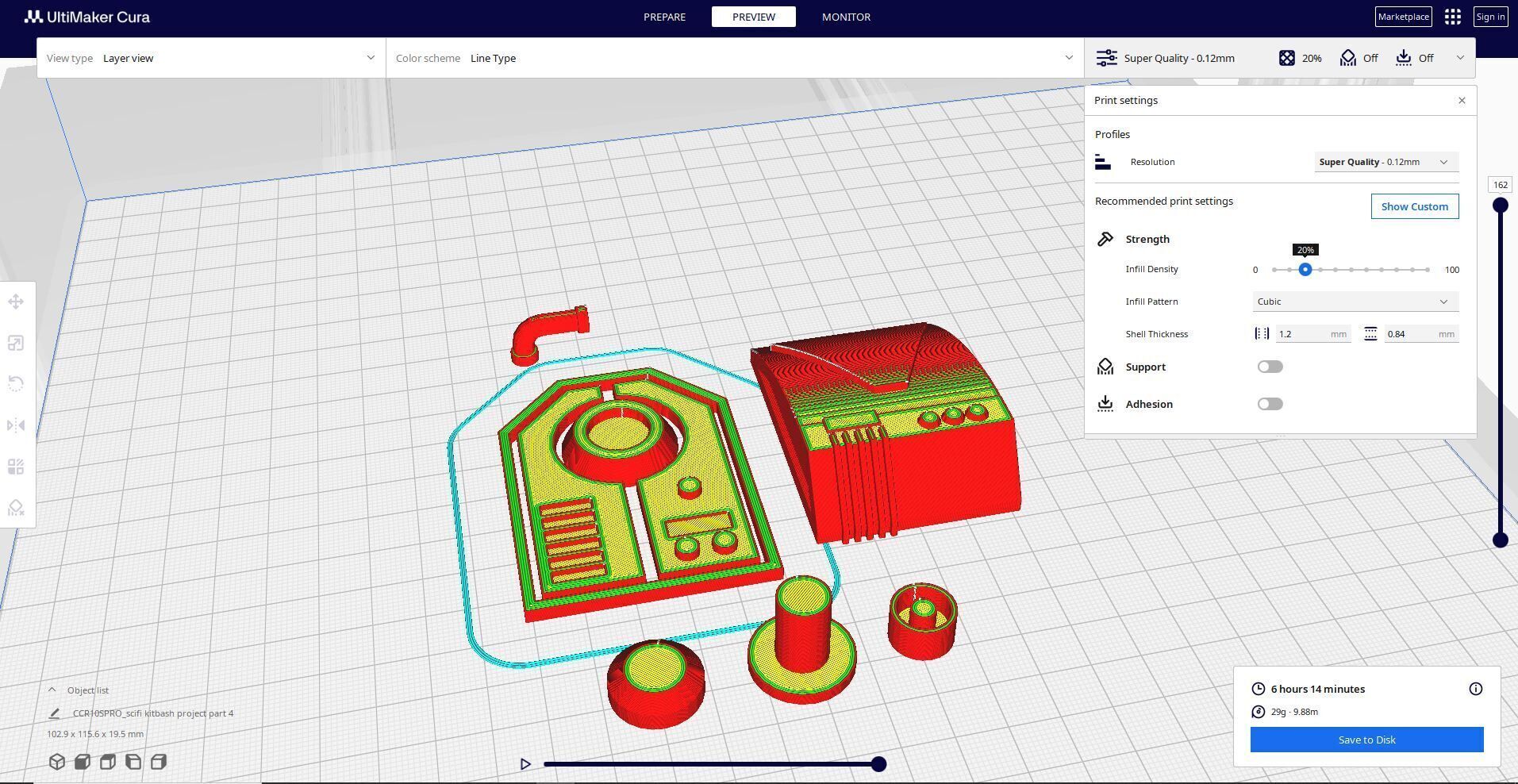The width and height of the screenshot is (1518, 784).
Task: Play the layer simulation
Action: coord(525,764)
